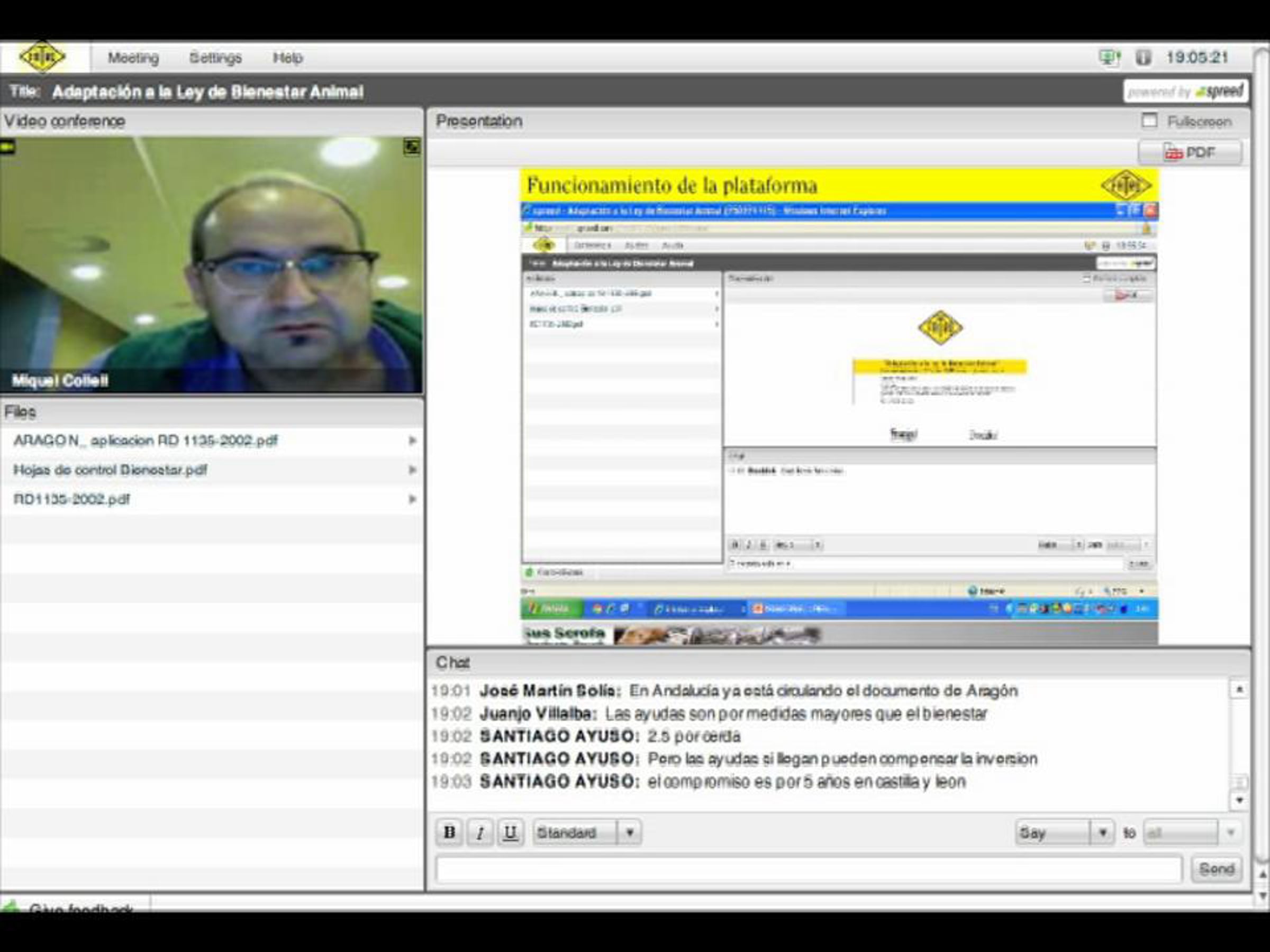1270x952 pixels.
Task: Toggle bold text formatting in chat
Action: (x=450, y=832)
